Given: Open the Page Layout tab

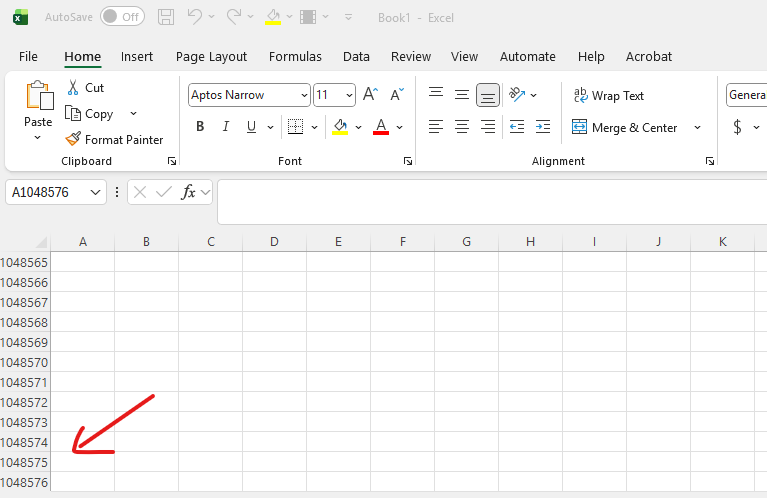Looking at the screenshot, I should (211, 57).
